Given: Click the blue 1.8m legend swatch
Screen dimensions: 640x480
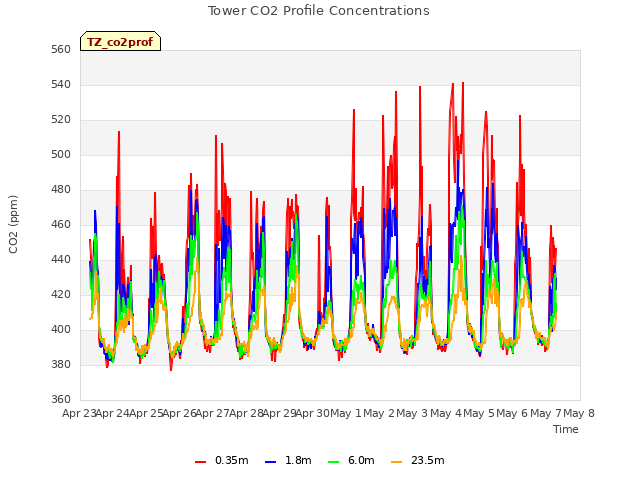Looking at the screenshot, I should tap(271, 461).
